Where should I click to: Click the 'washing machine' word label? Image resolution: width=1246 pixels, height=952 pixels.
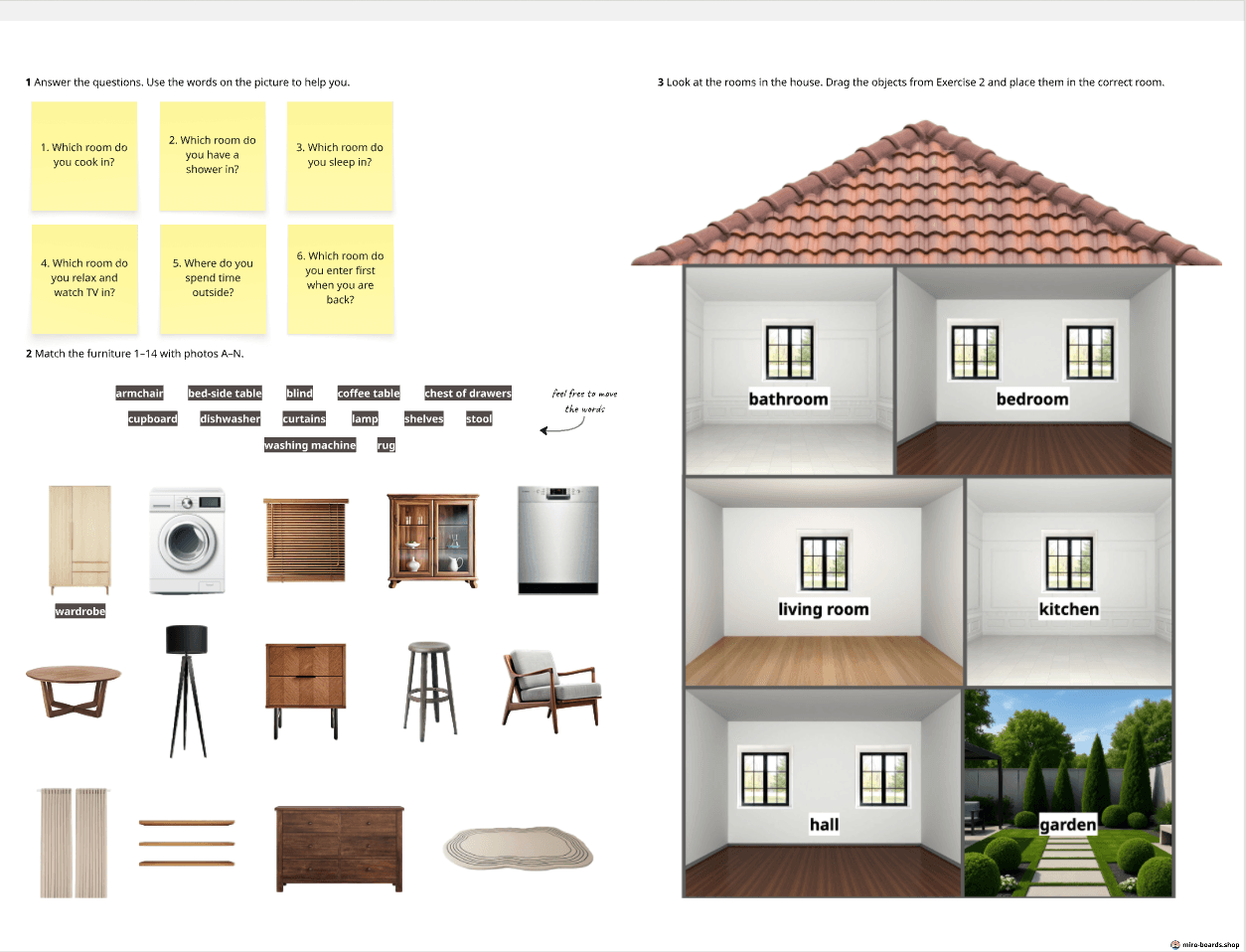click(310, 445)
